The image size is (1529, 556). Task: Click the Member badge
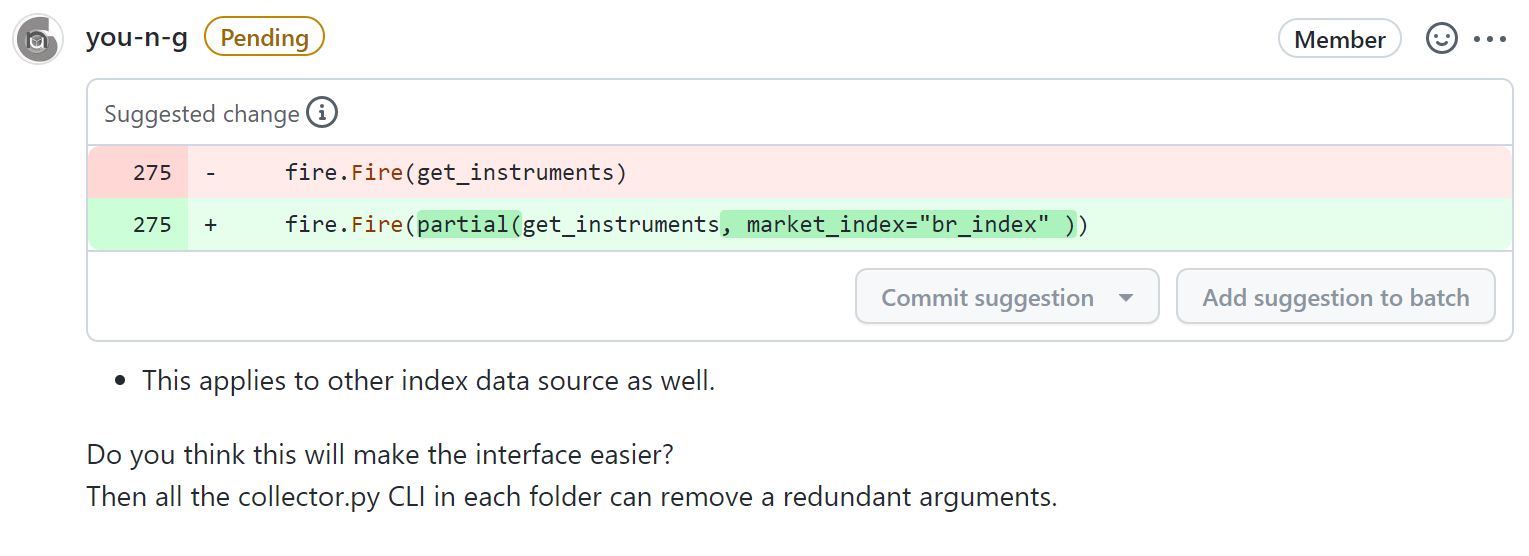[x=1339, y=40]
